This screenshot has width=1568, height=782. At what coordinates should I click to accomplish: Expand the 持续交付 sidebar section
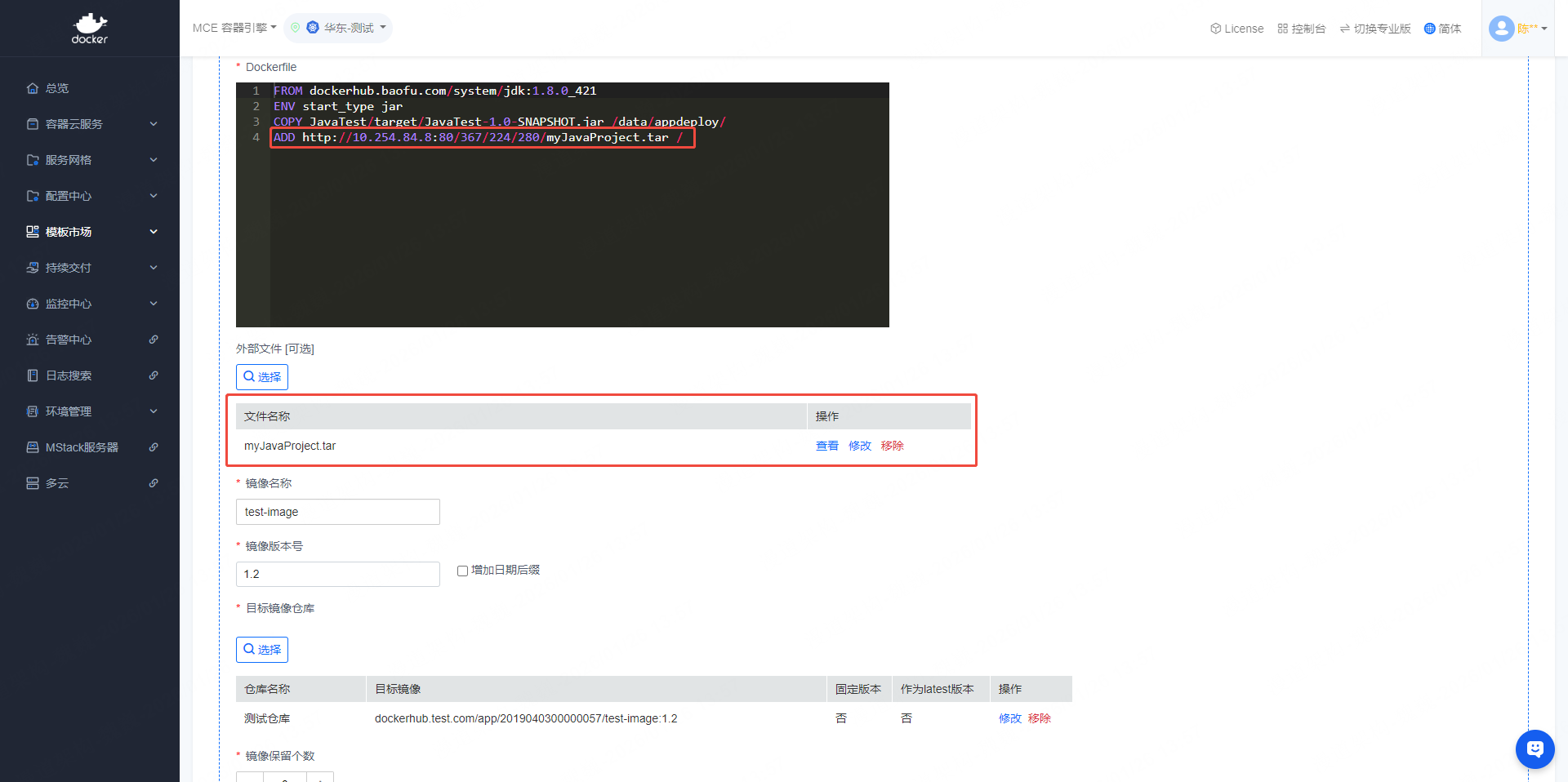coord(90,268)
